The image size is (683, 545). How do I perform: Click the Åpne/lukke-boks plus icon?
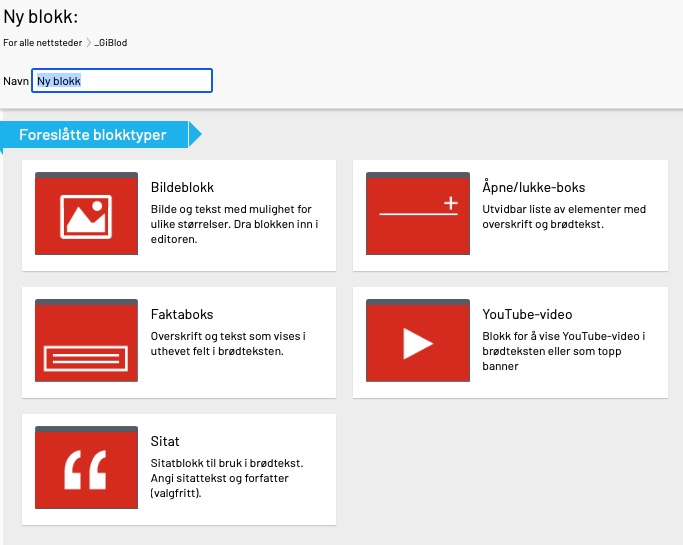[x=450, y=204]
